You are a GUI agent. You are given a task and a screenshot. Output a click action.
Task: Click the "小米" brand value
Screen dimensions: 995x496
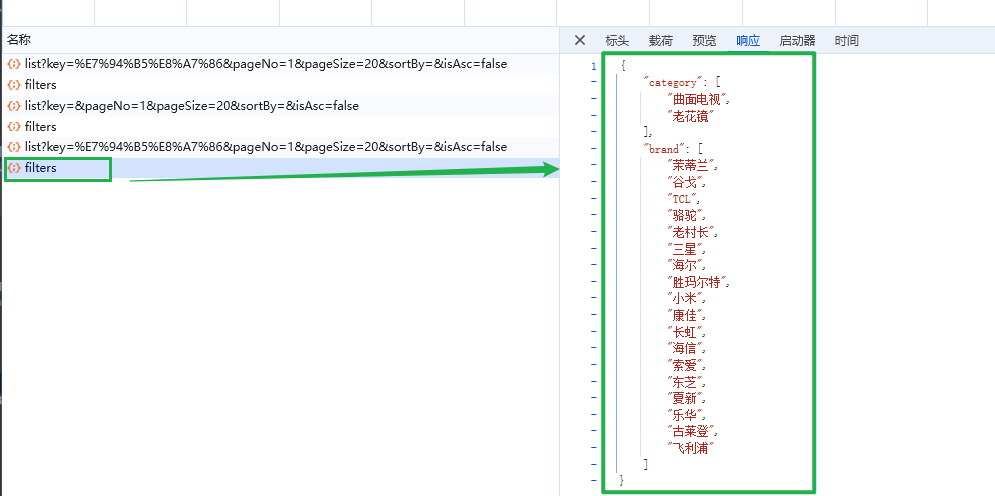coord(687,298)
